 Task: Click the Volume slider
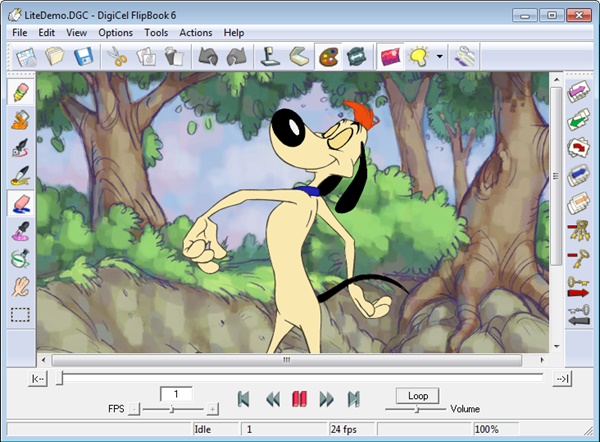(x=416, y=409)
